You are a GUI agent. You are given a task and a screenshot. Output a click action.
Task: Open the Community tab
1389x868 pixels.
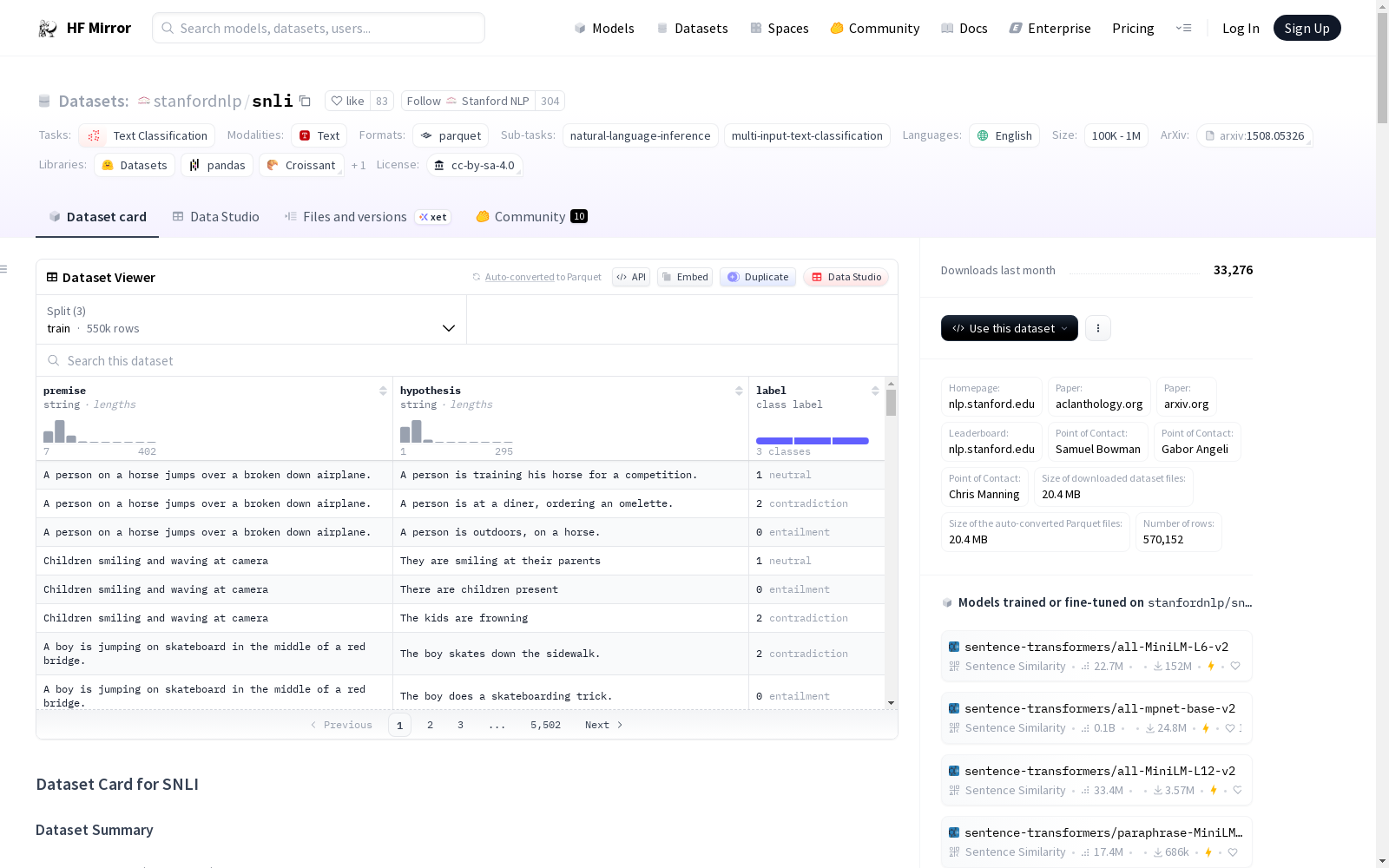tap(530, 217)
